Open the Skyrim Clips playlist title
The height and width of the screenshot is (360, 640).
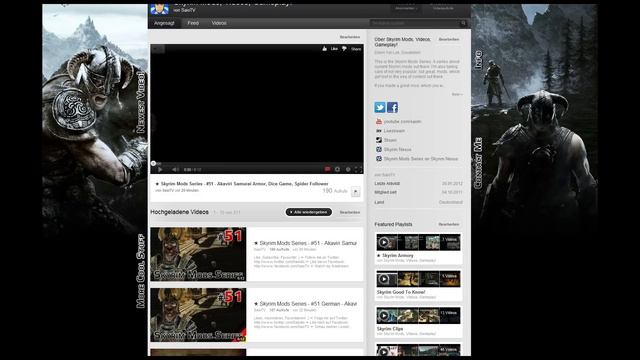390,329
